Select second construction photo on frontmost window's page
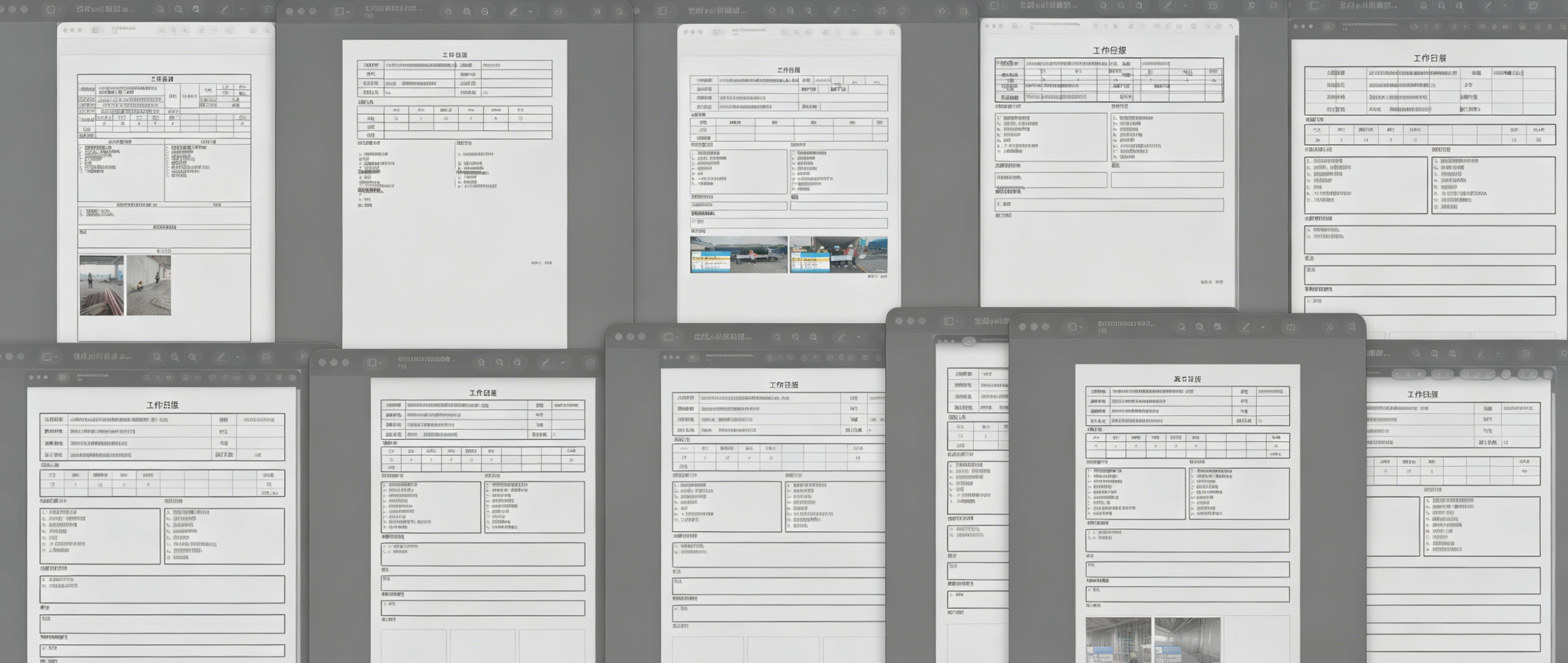This screenshot has width=1568, height=663. (x=1187, y=640)
